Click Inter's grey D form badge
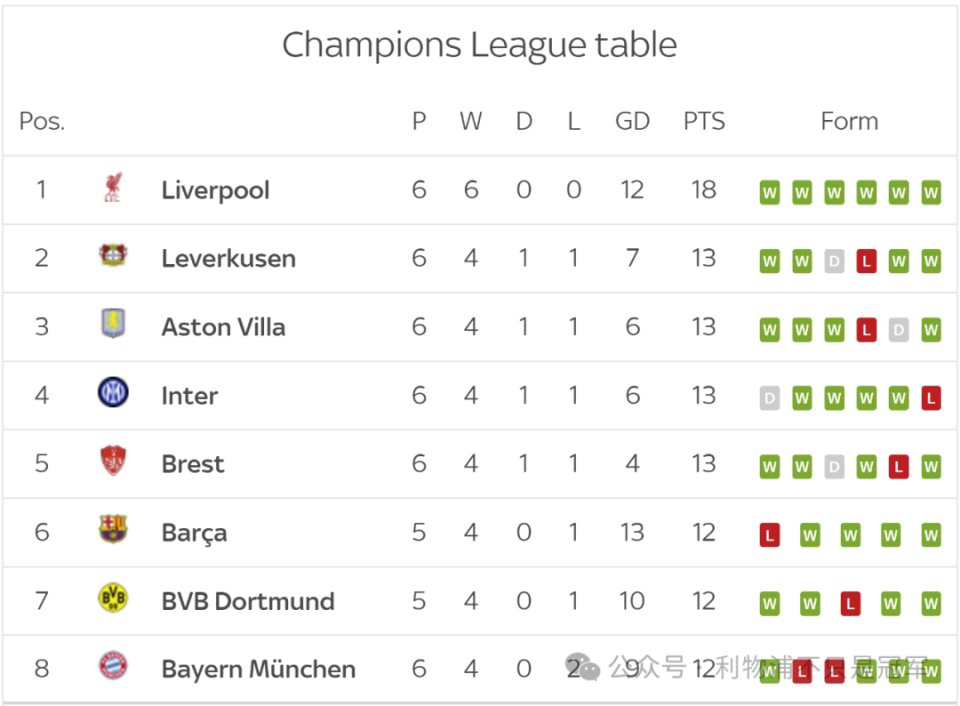This screenshot has width=960, height=706. click(x=770, y=399)
